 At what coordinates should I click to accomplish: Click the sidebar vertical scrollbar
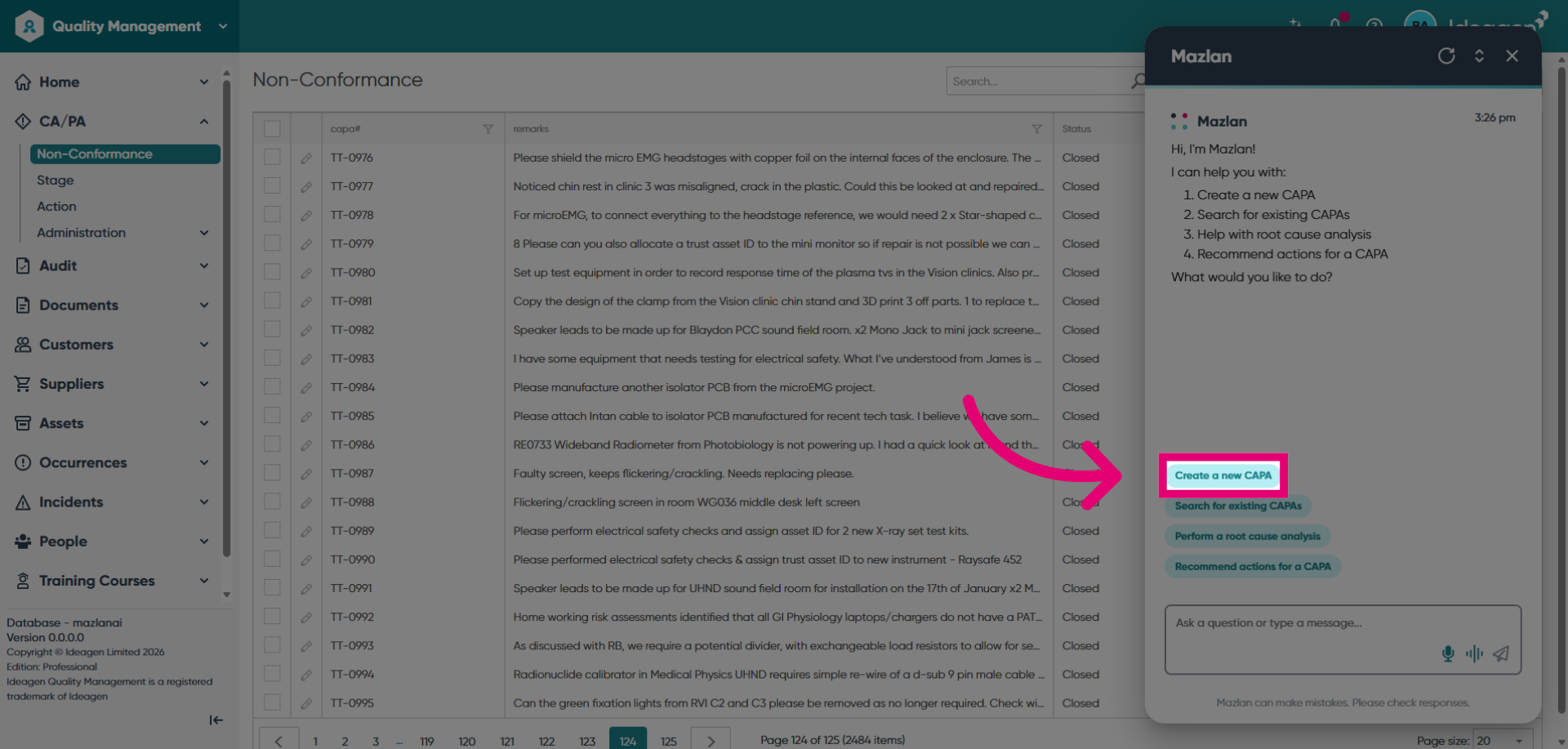226,319
